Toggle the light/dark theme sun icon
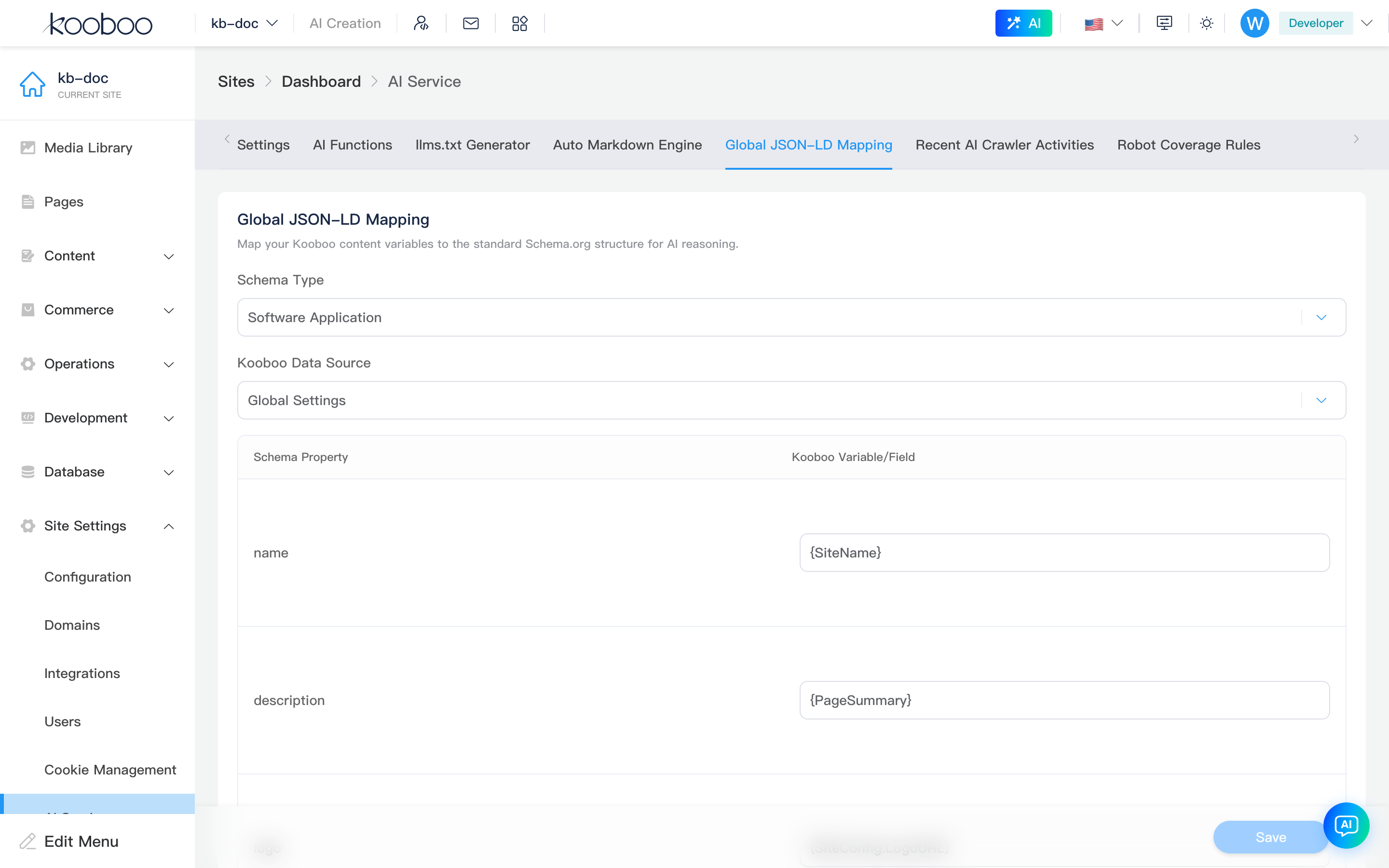Viewport: 1389px width, 868px height. pos(1207,24)
